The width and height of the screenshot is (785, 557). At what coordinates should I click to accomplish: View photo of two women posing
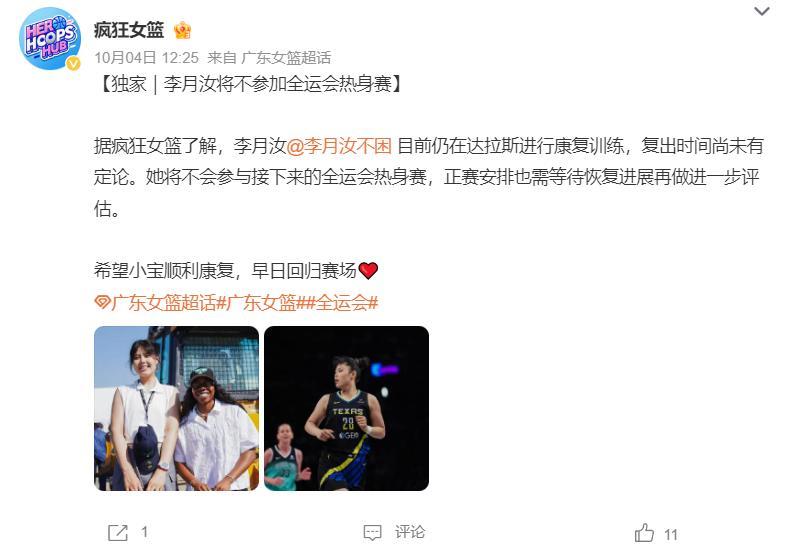[x=176, y=408]
